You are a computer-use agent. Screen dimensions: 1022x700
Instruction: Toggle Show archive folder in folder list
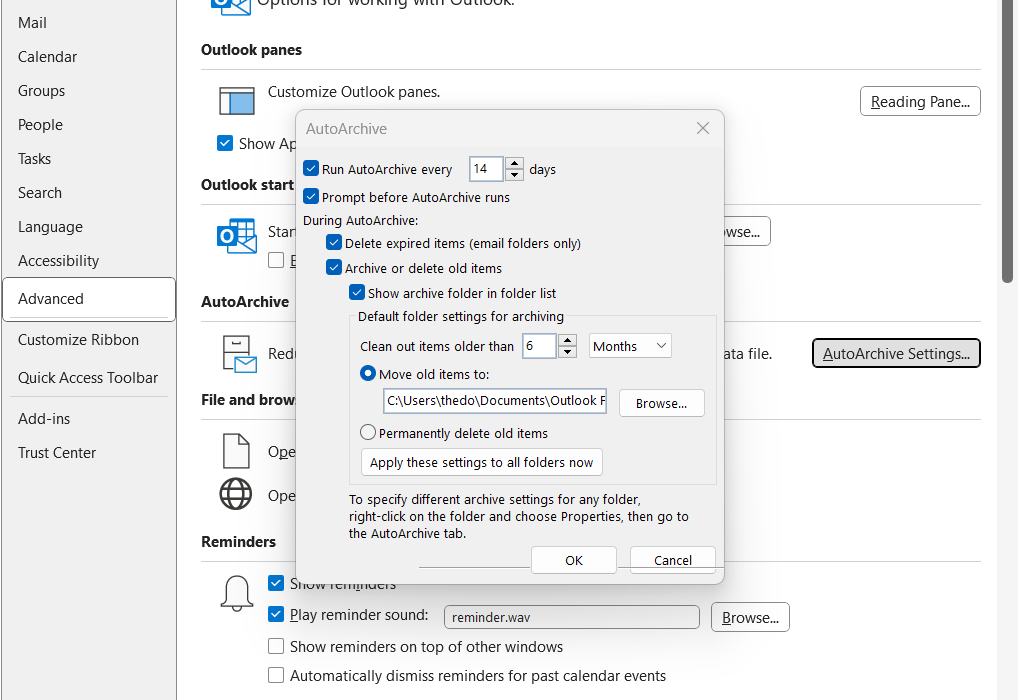tap(357, 293)
